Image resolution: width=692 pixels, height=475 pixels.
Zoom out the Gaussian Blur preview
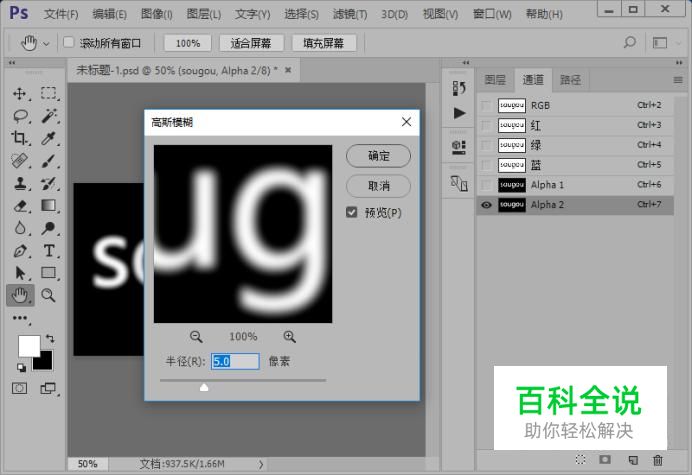[x=196, y=337]
